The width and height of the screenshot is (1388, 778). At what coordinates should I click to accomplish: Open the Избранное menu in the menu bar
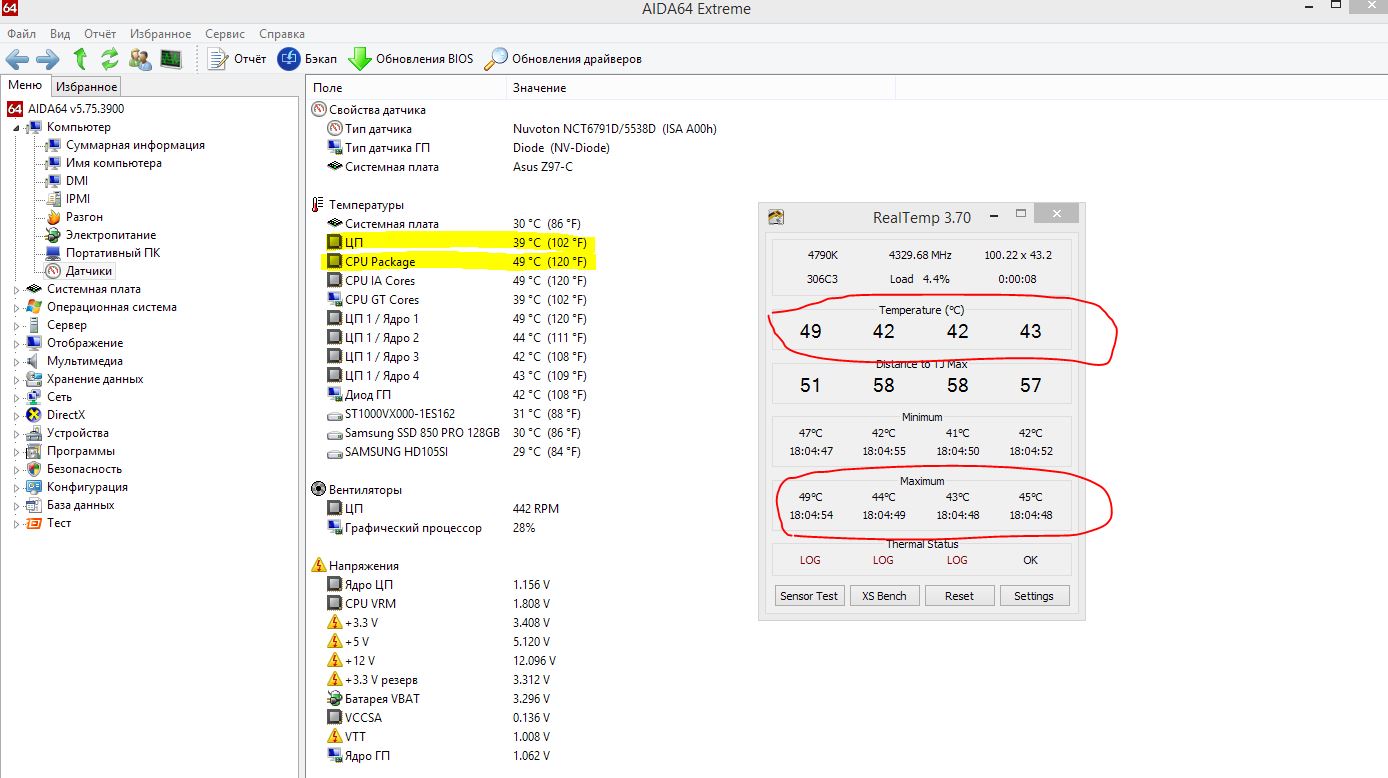click(162, 34)
